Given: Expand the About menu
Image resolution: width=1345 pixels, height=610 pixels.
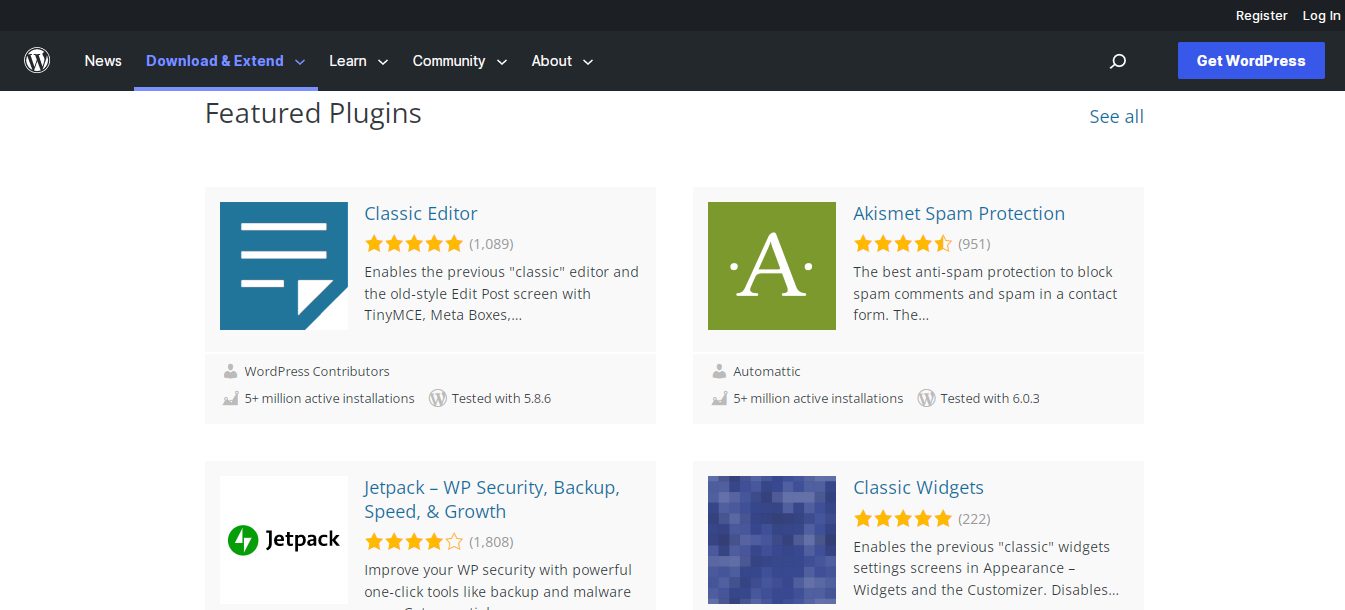Looking at the screenshot, I should coord(562,61).
